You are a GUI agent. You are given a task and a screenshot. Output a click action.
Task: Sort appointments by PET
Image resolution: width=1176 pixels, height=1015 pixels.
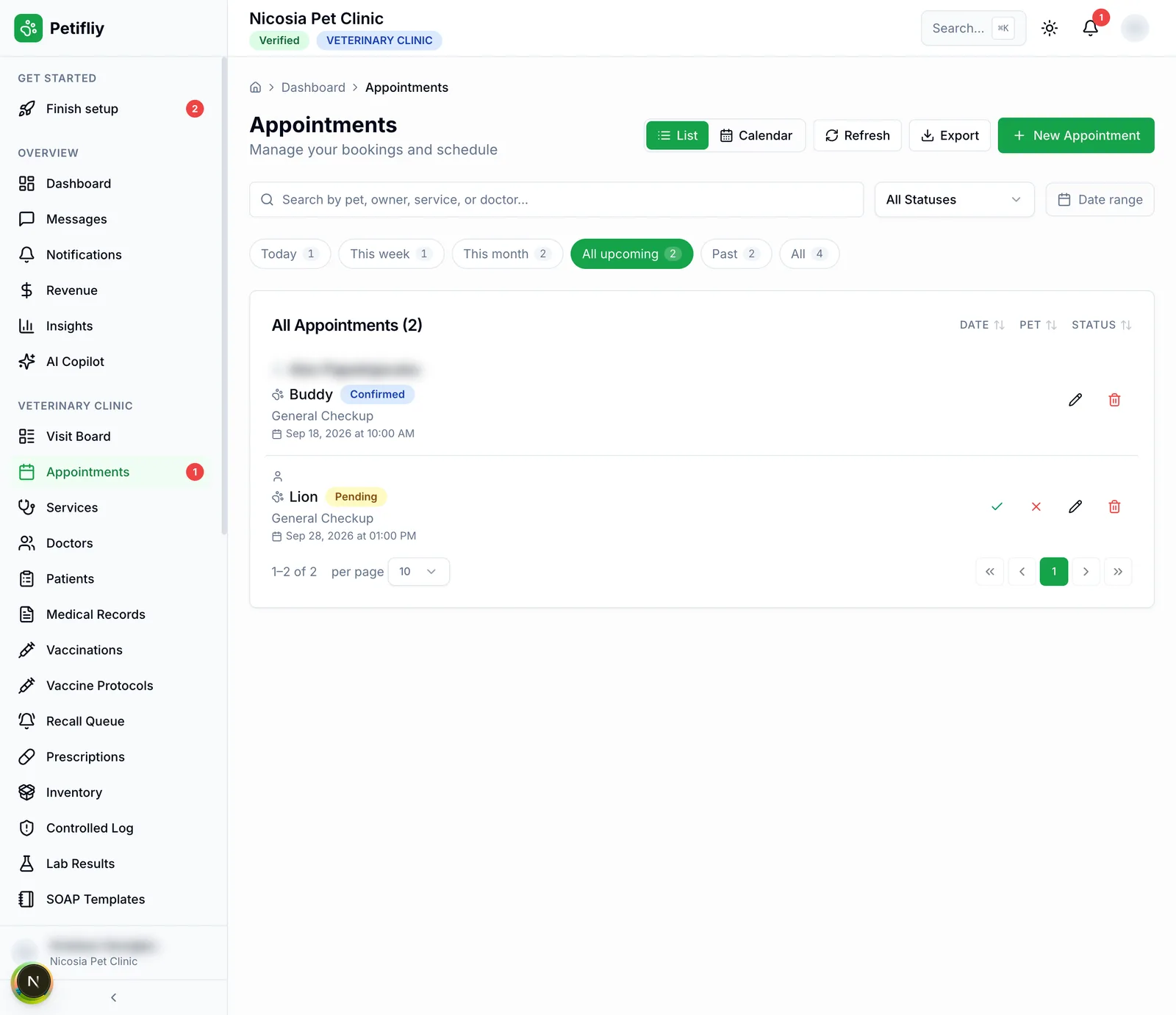coord(1038,325)
